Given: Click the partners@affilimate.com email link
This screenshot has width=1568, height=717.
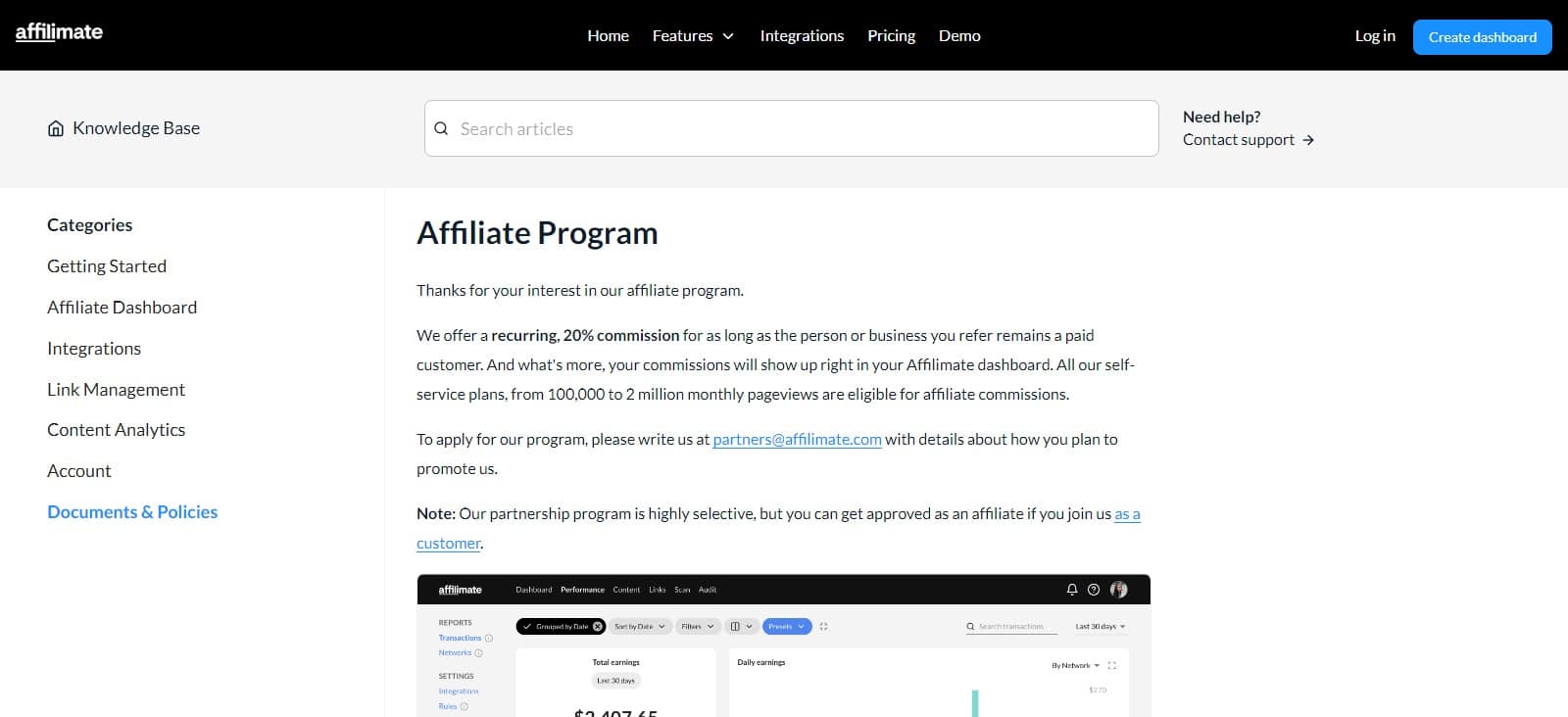Looking at the screenshot, I should pos(797,440).
